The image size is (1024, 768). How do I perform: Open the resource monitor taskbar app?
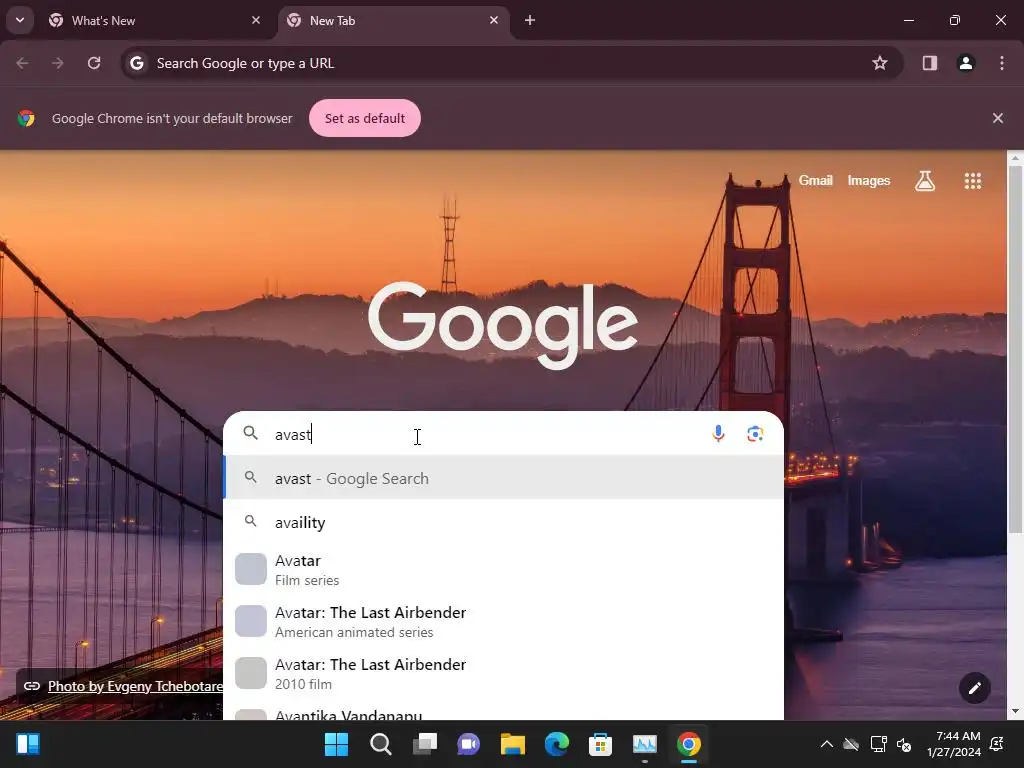645,744
